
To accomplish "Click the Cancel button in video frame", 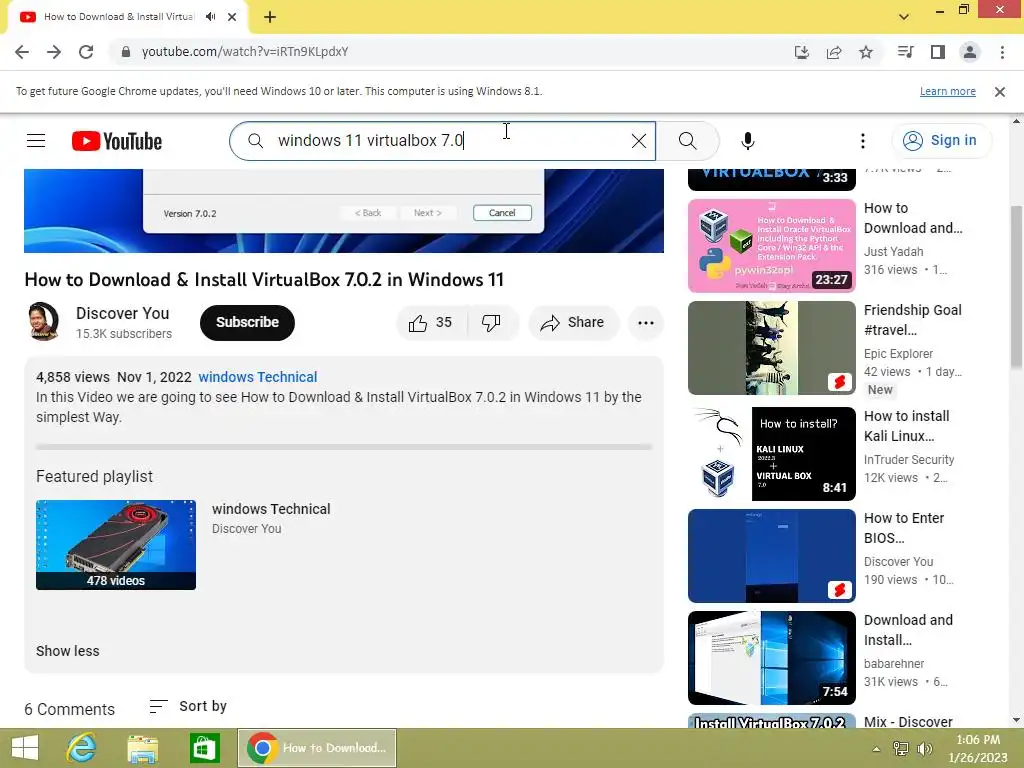I will click(502, 213).
